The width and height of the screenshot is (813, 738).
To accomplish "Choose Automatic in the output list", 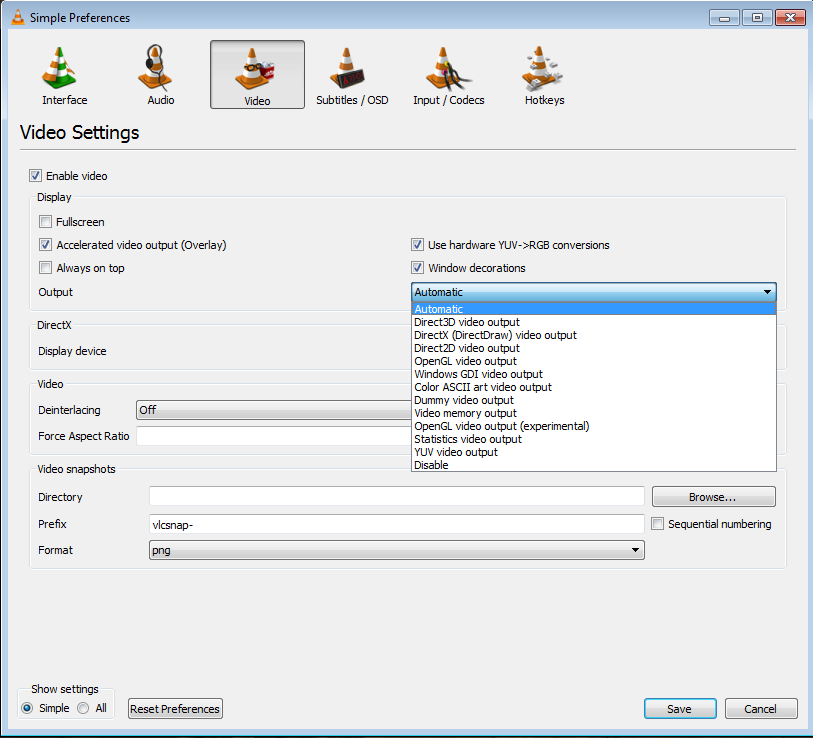I will 594,309.
